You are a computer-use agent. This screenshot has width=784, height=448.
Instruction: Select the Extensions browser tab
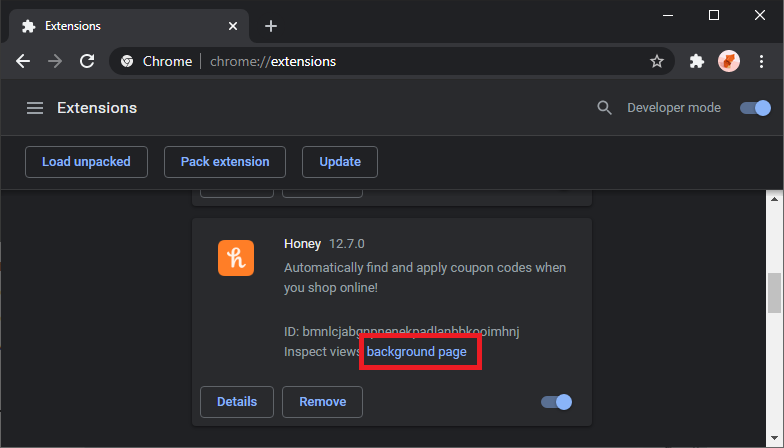129,26
